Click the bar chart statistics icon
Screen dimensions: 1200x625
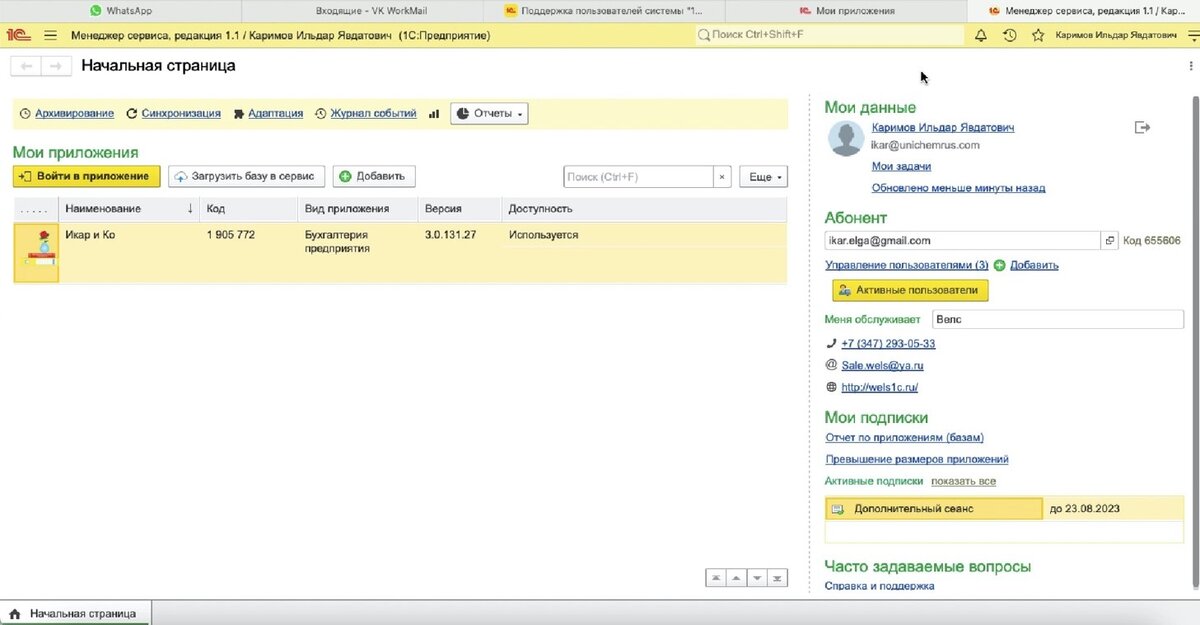point(434,114)
